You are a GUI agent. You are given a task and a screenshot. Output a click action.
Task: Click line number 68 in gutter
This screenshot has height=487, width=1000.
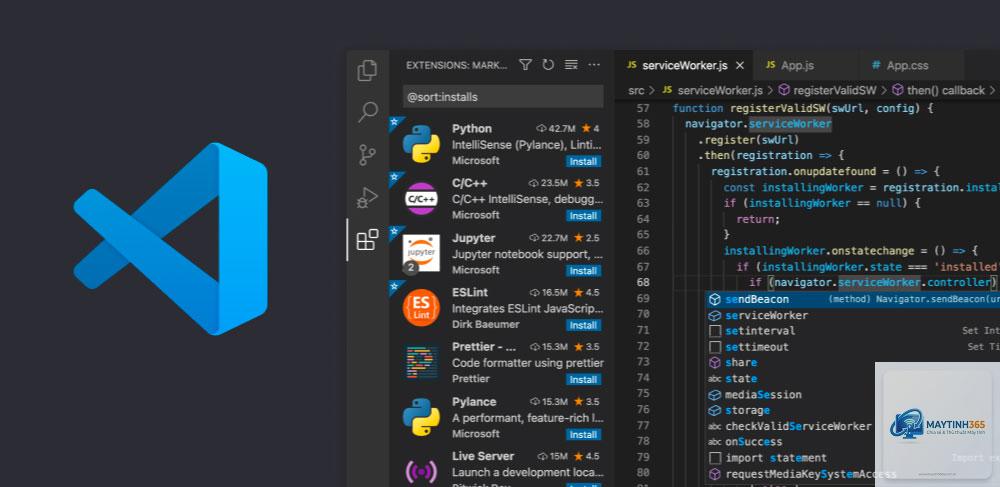(x=643, y=282)
